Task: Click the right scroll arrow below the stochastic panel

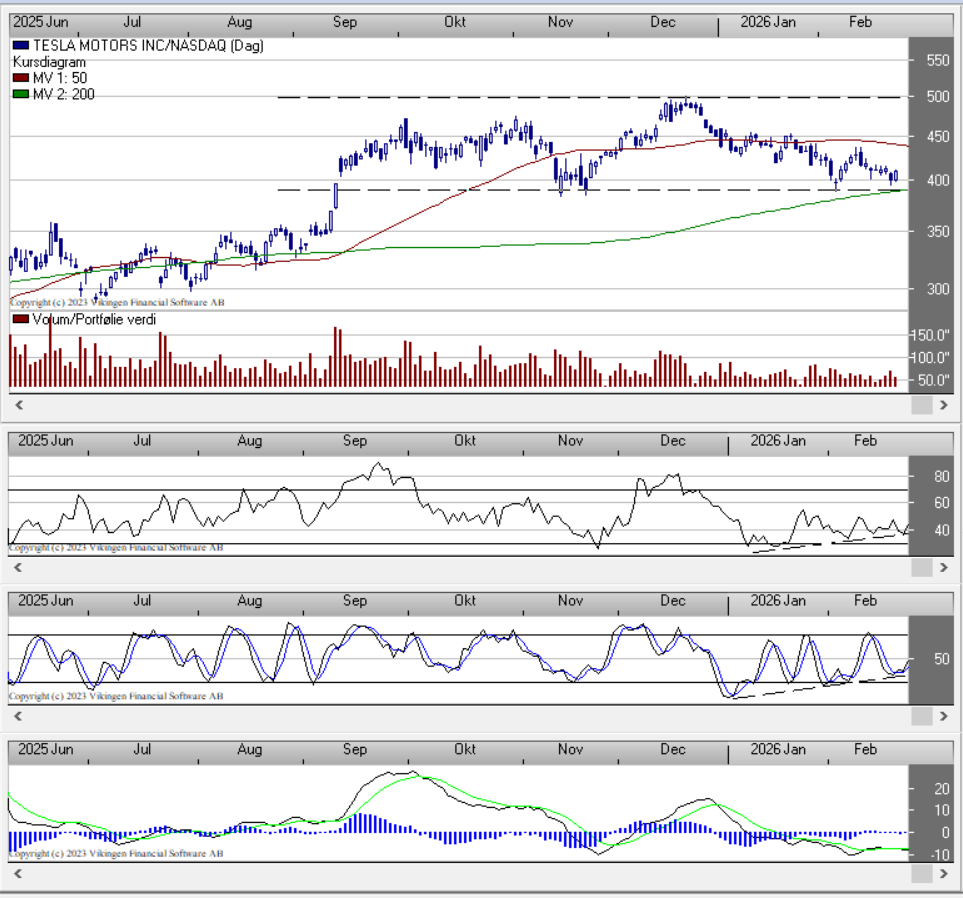Action: [943, 716]
